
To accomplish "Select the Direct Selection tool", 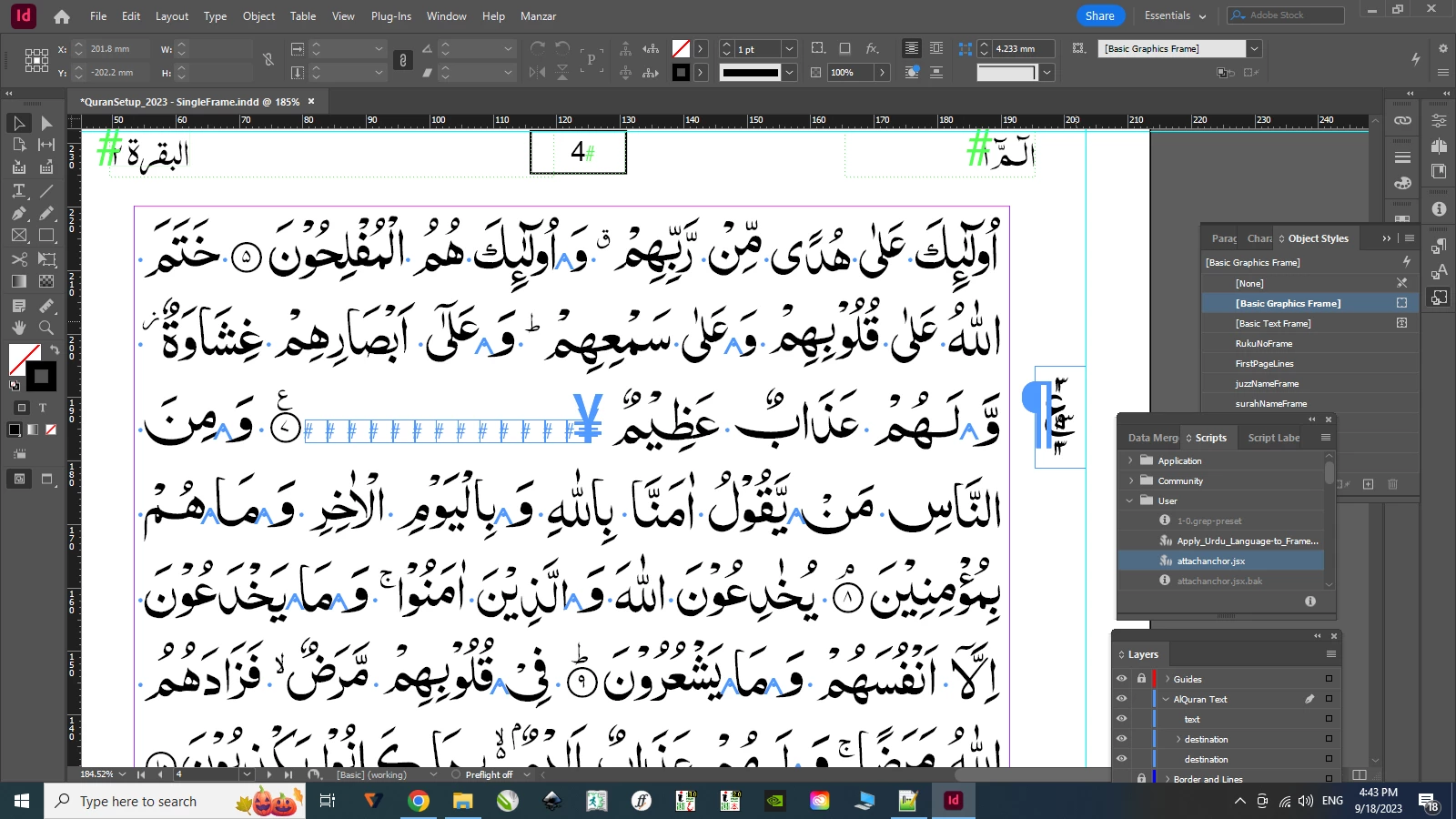I will point(46,123).
